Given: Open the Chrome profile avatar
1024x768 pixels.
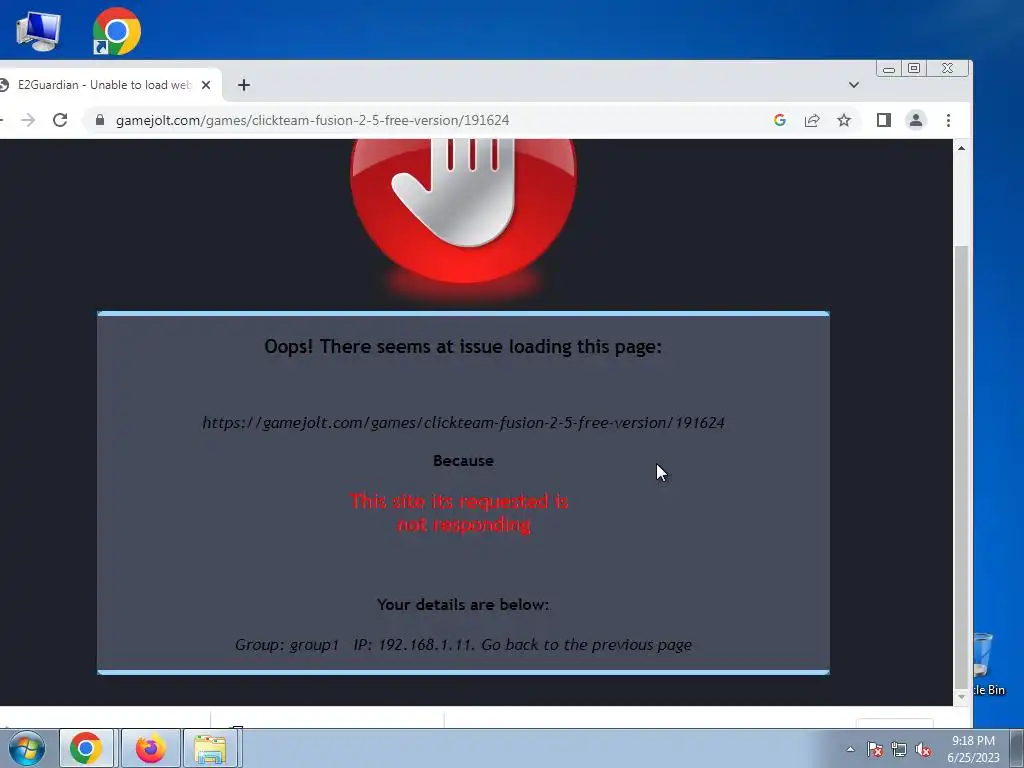Looking at the screenshot, I should tap(916, 120).
